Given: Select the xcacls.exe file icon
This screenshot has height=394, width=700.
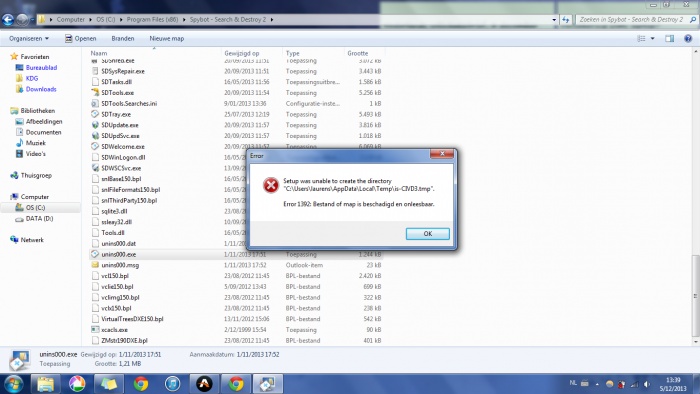Looking at the screenshot, I should pyautogui.click(x=95, y=329).
